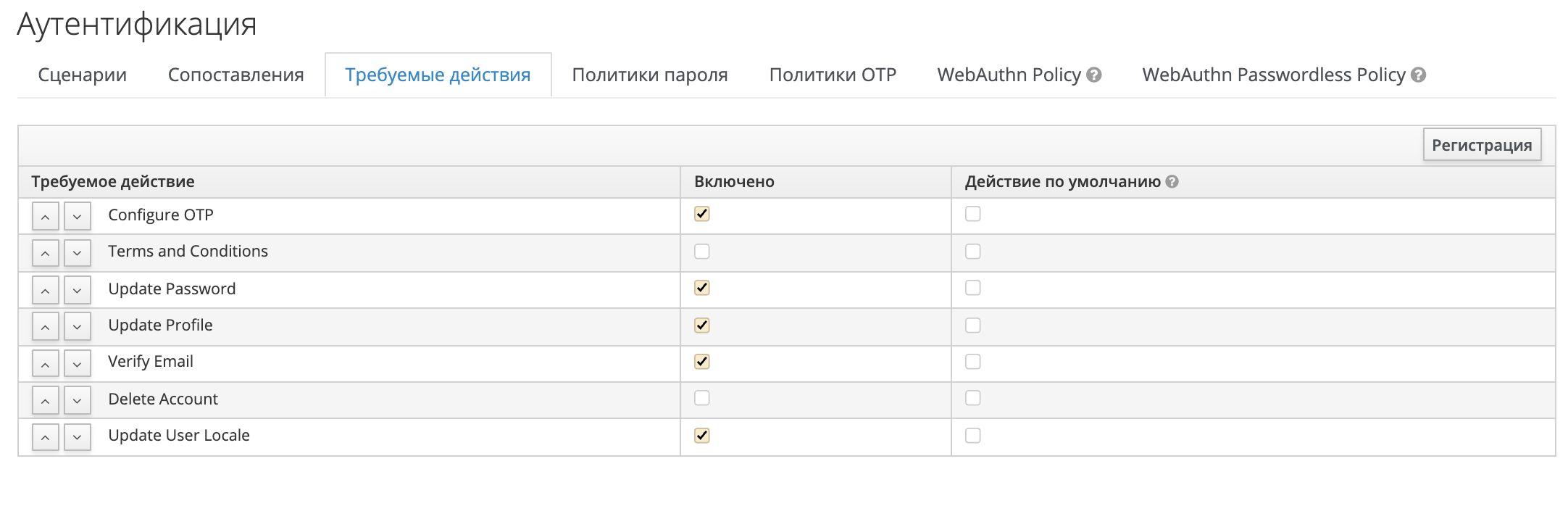Move Configure OTP up with arrow
This screenshot has height=506, width=1568.
tap(45, 216)
